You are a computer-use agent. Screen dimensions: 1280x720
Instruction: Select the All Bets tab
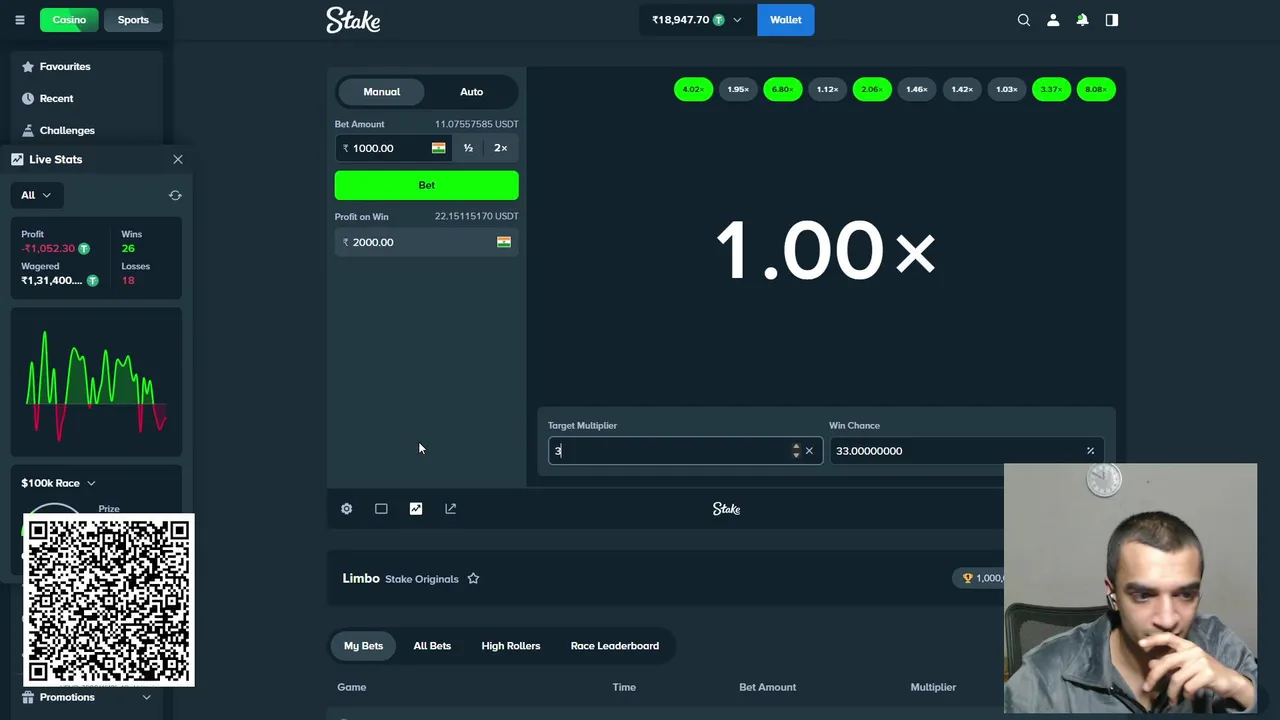(432, 646)
